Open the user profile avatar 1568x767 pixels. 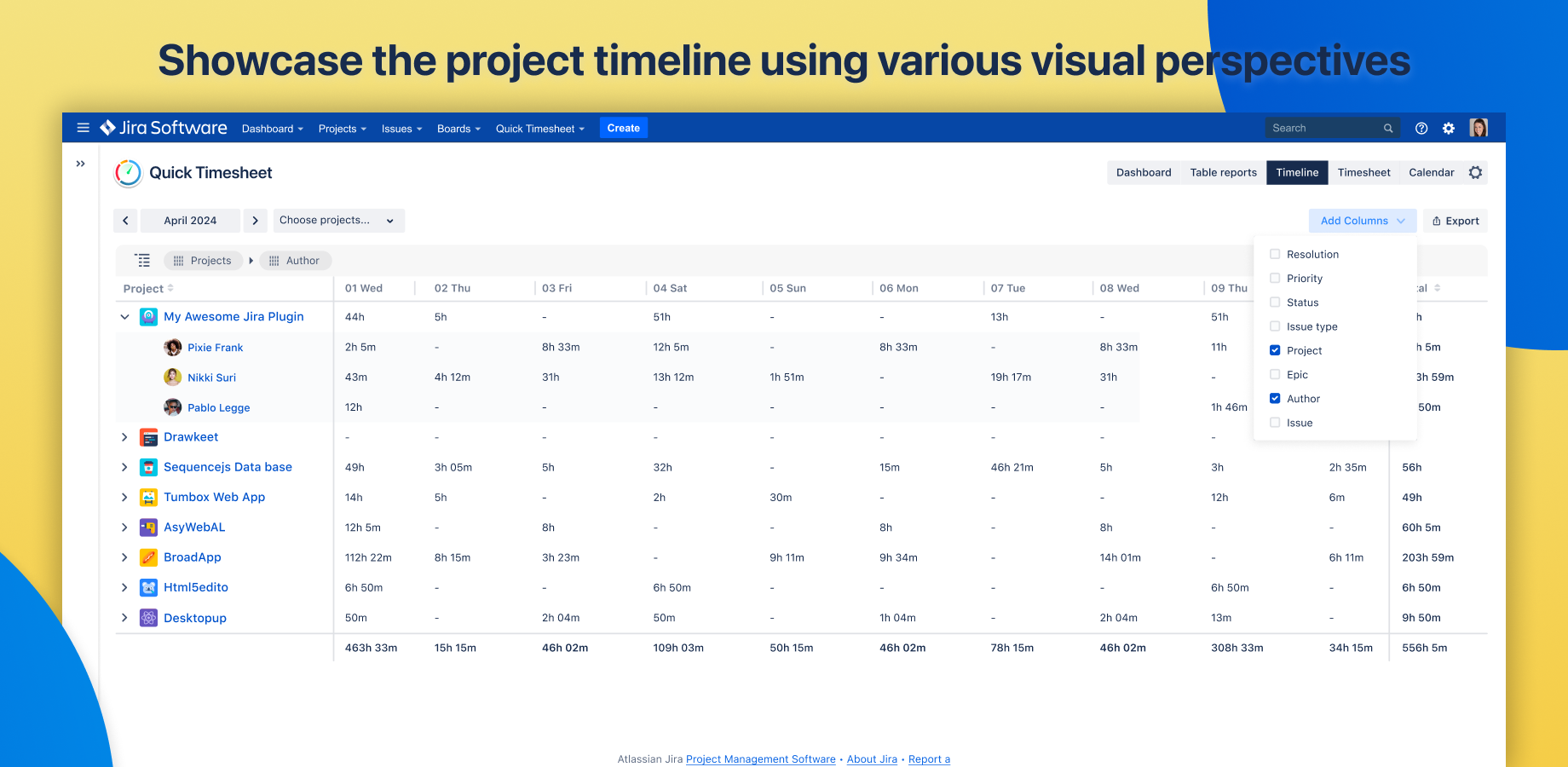[x=1479, y=128]
